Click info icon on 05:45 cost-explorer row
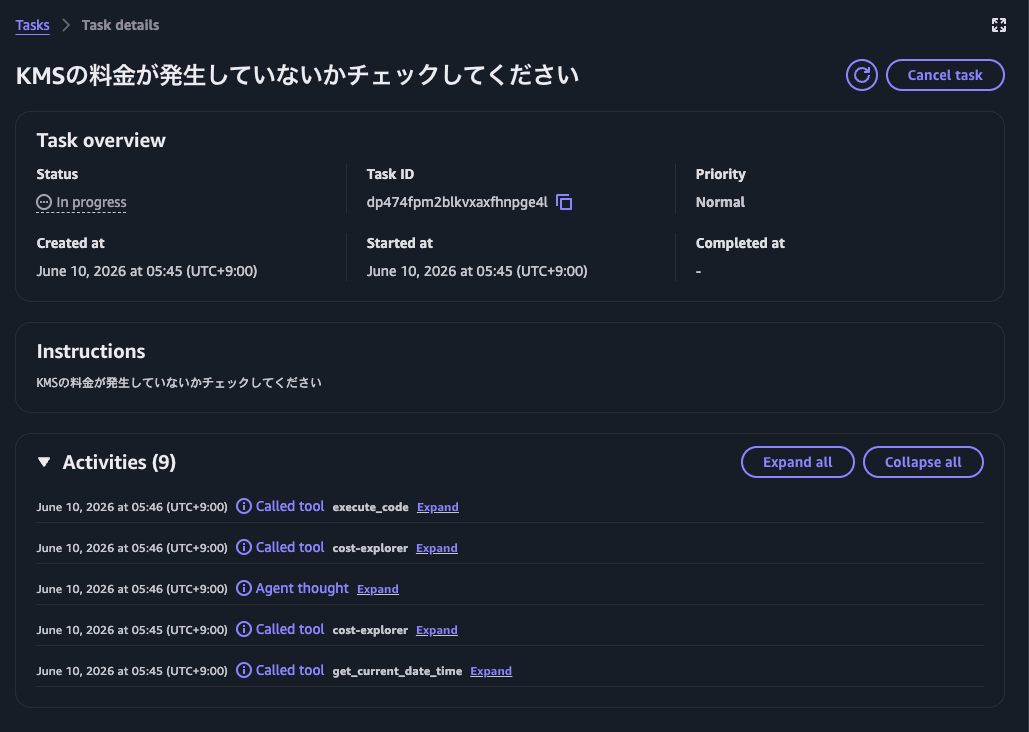The height and width of the screenshot is (732, 1029). pos(243,629)
